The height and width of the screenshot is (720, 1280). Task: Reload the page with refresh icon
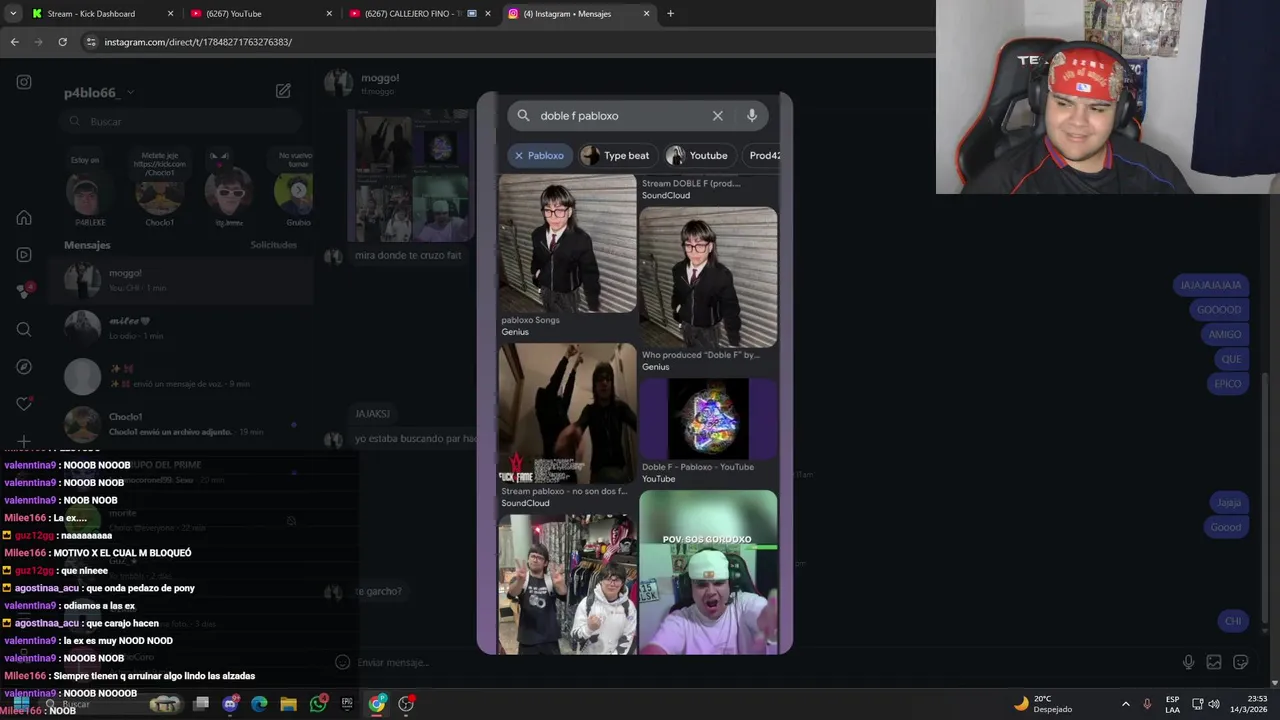[x=62, y=42]
